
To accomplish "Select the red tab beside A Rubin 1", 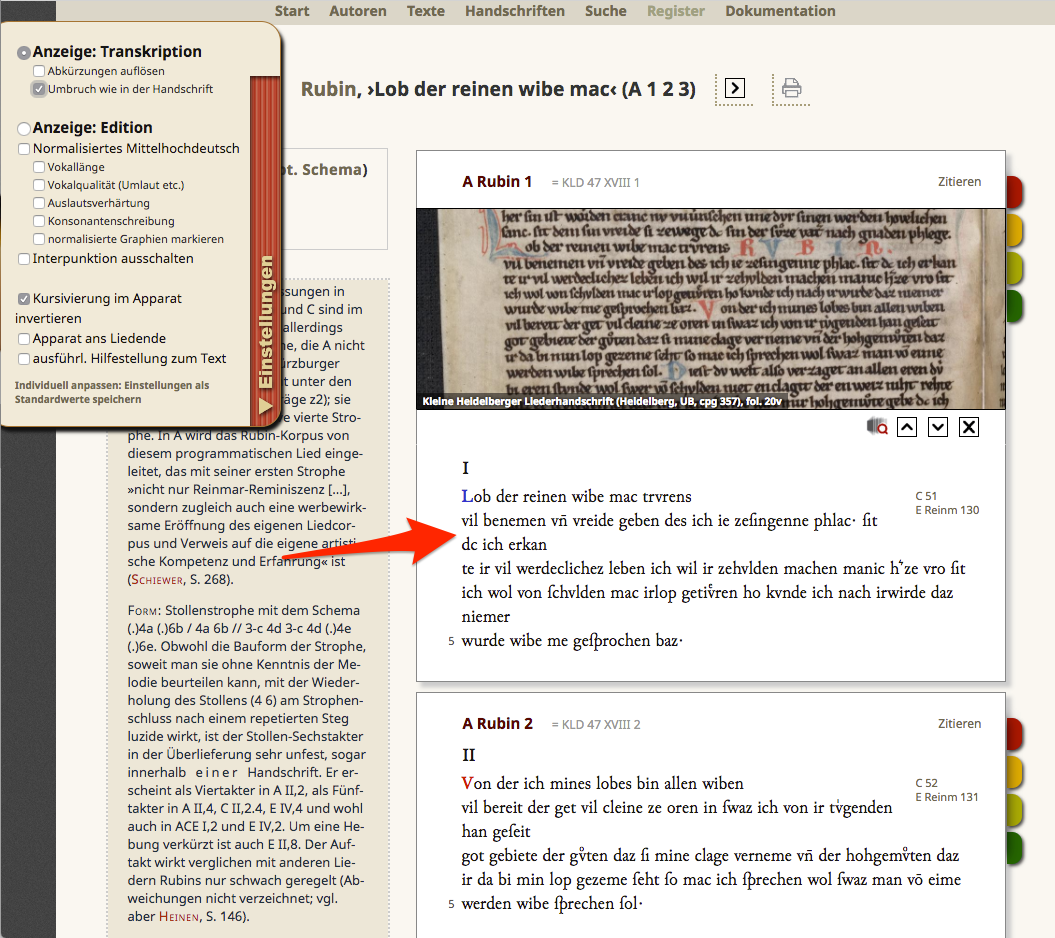I will click(x=1014, y=192).
